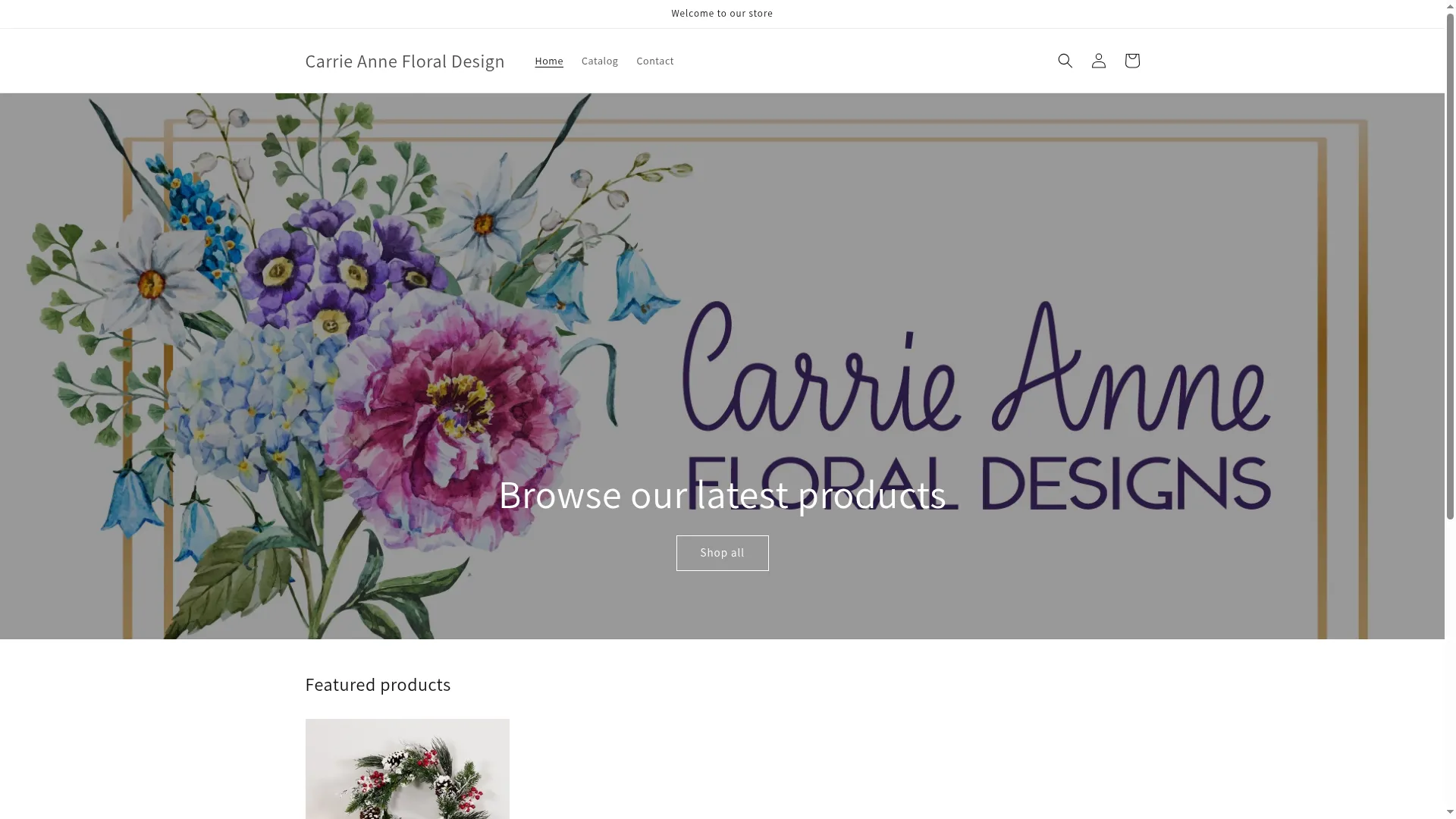Screen dimensions: 1456x819
Task: Click the Welcome to our store announcement
Action: [x=722, y=14]
